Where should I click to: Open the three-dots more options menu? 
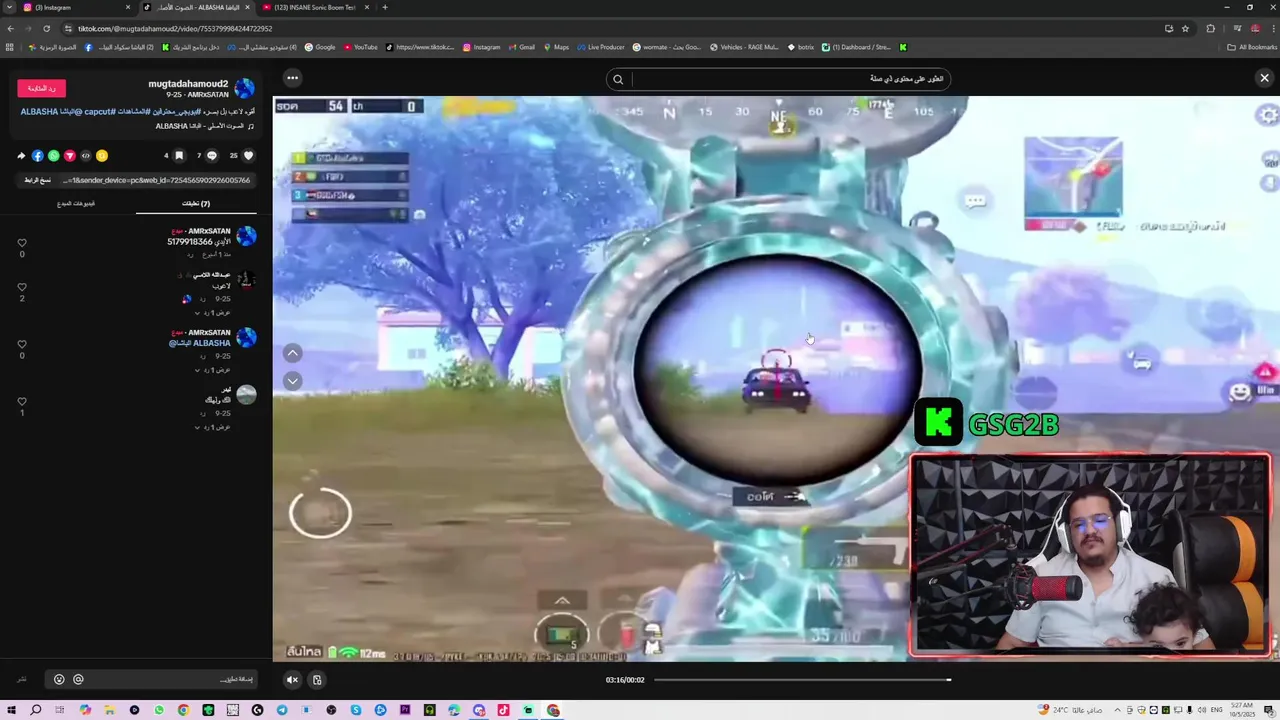tap(292, 78)
